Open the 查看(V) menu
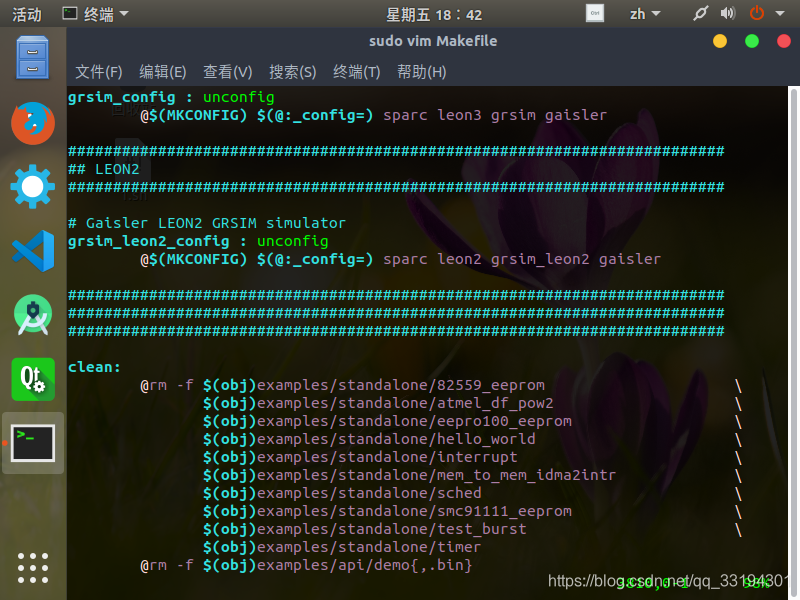The height and width of the screenshot is (600, 800). coord(228,72)
